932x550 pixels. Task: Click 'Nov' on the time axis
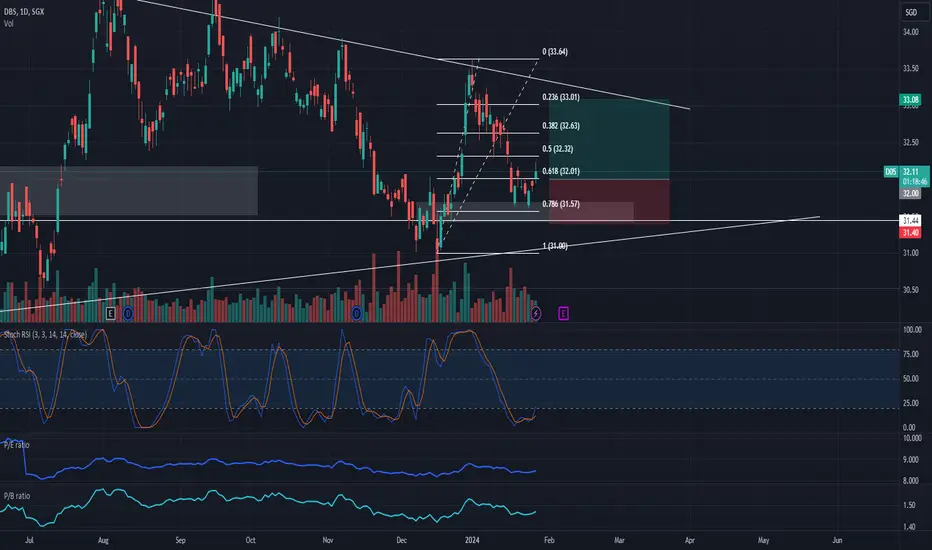click(328, 540)
